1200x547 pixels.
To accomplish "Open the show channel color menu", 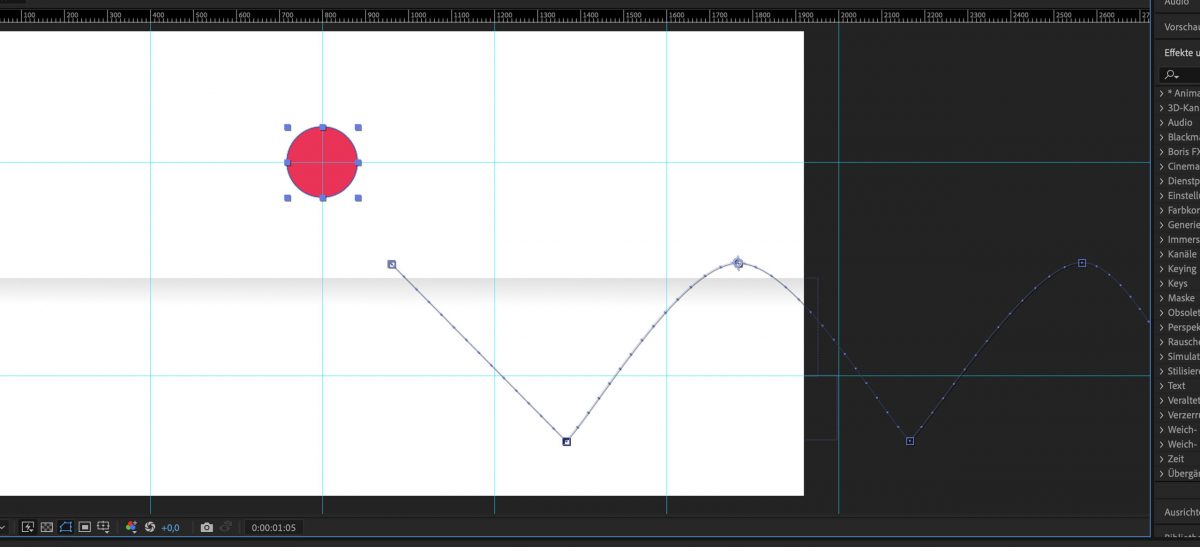I will click(x=131, y=527).
